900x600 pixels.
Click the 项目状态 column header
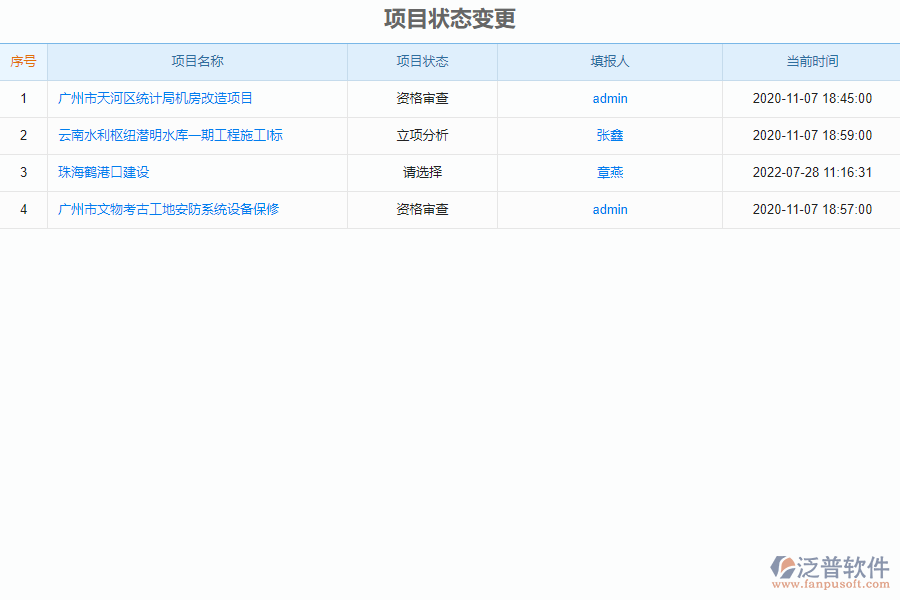(422, 61)
